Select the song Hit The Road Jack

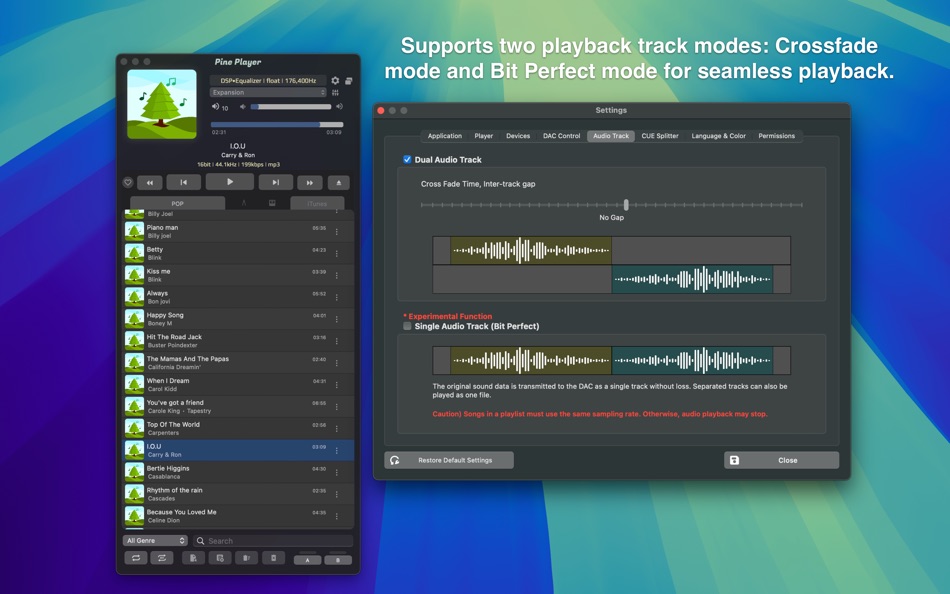click(x=239, y=341)
